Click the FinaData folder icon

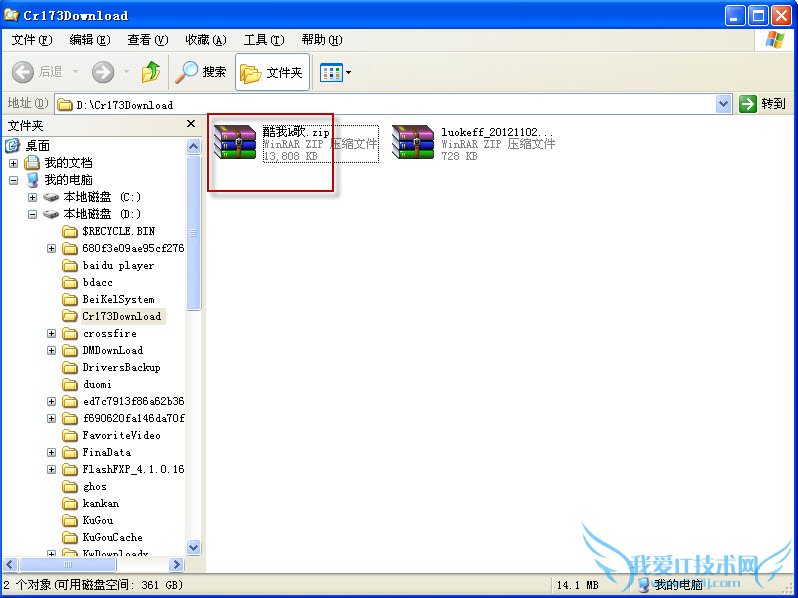(70, 452)
